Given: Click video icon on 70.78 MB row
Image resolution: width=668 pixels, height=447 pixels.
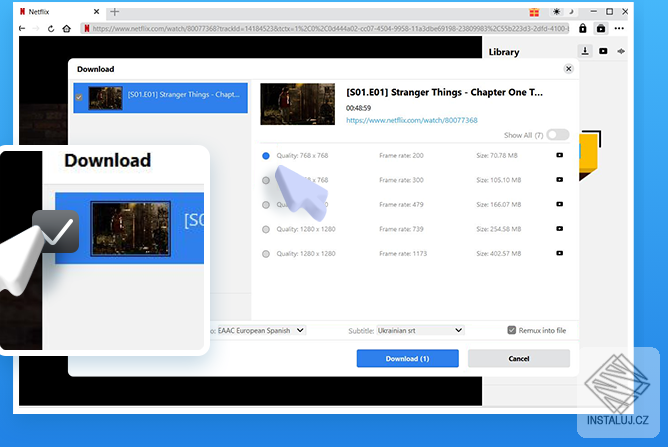Looking at the screenshot, I should [560, 155].
